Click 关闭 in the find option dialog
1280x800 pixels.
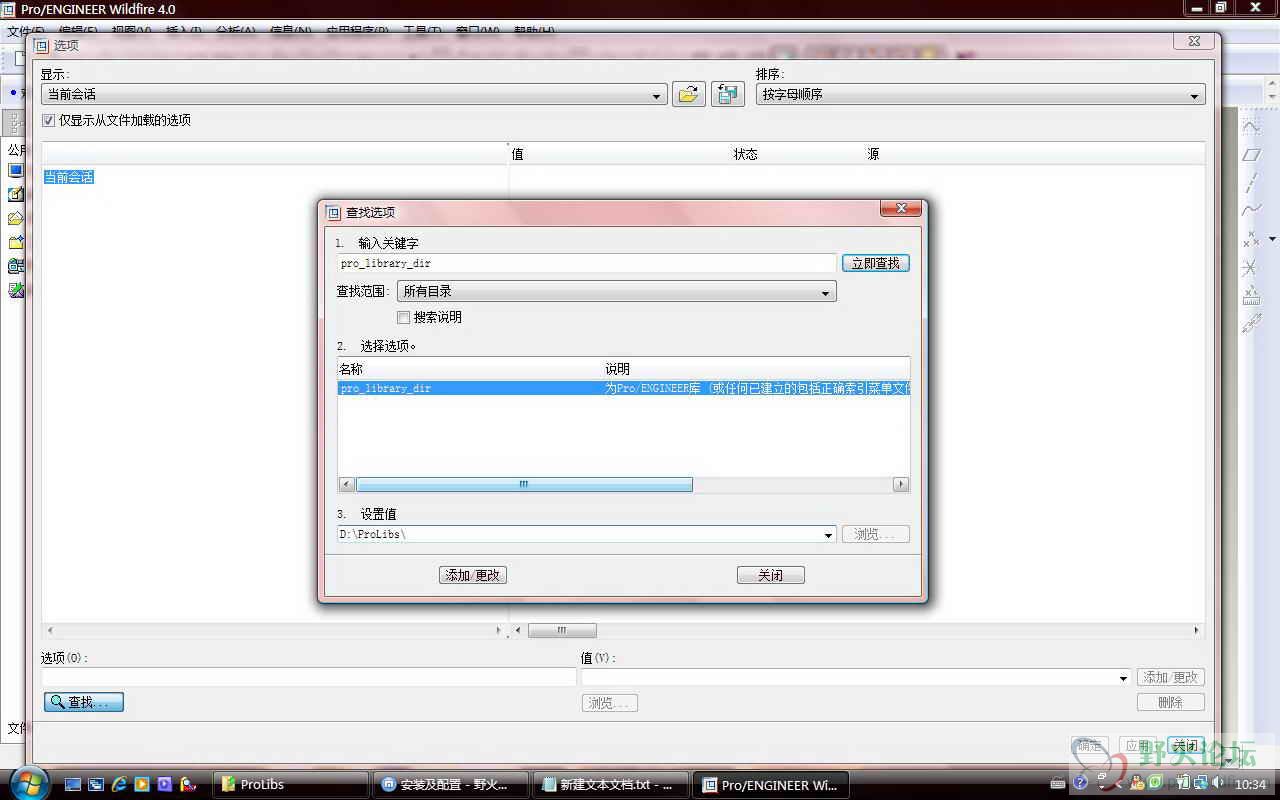pyautogui.click(x=770, y=575)
